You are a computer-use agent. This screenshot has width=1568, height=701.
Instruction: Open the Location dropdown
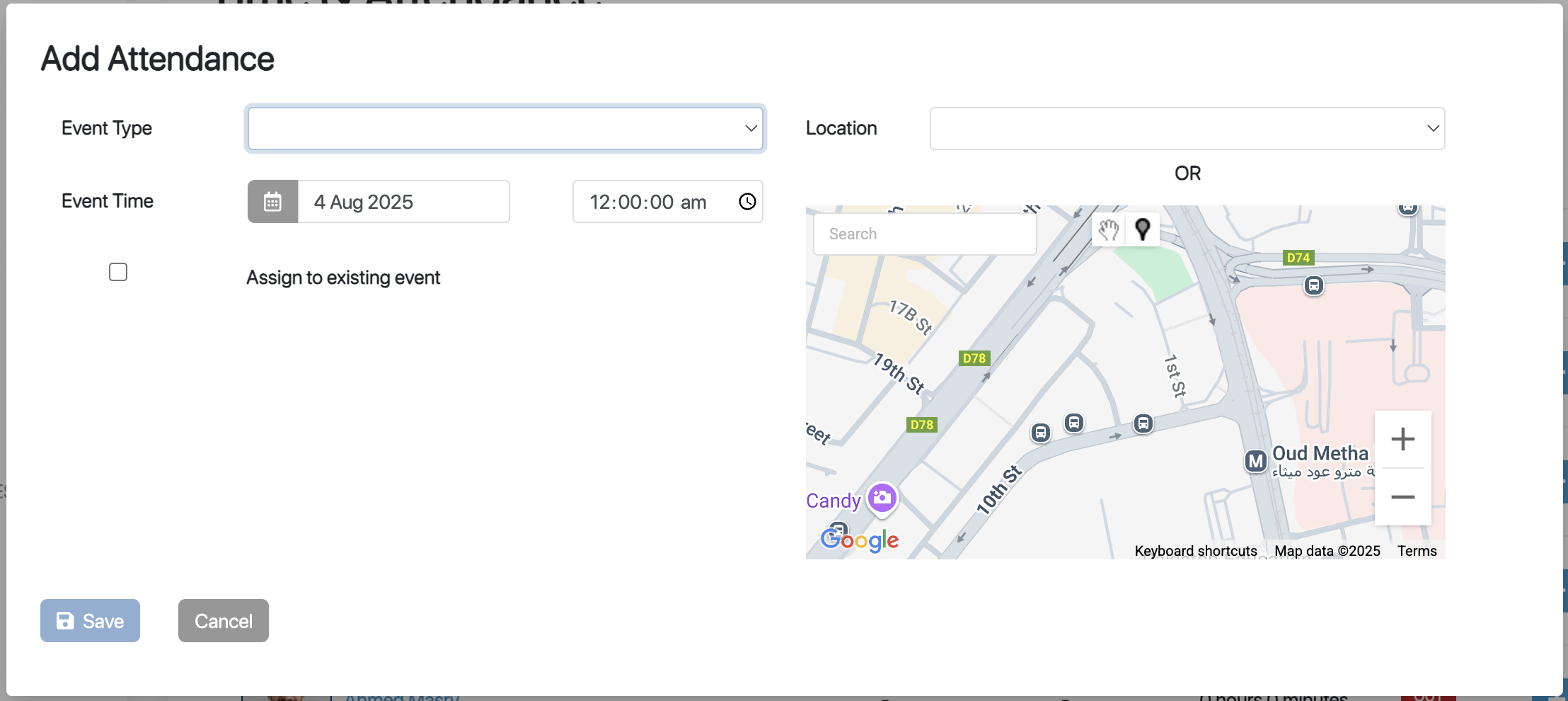[1187, 128]
